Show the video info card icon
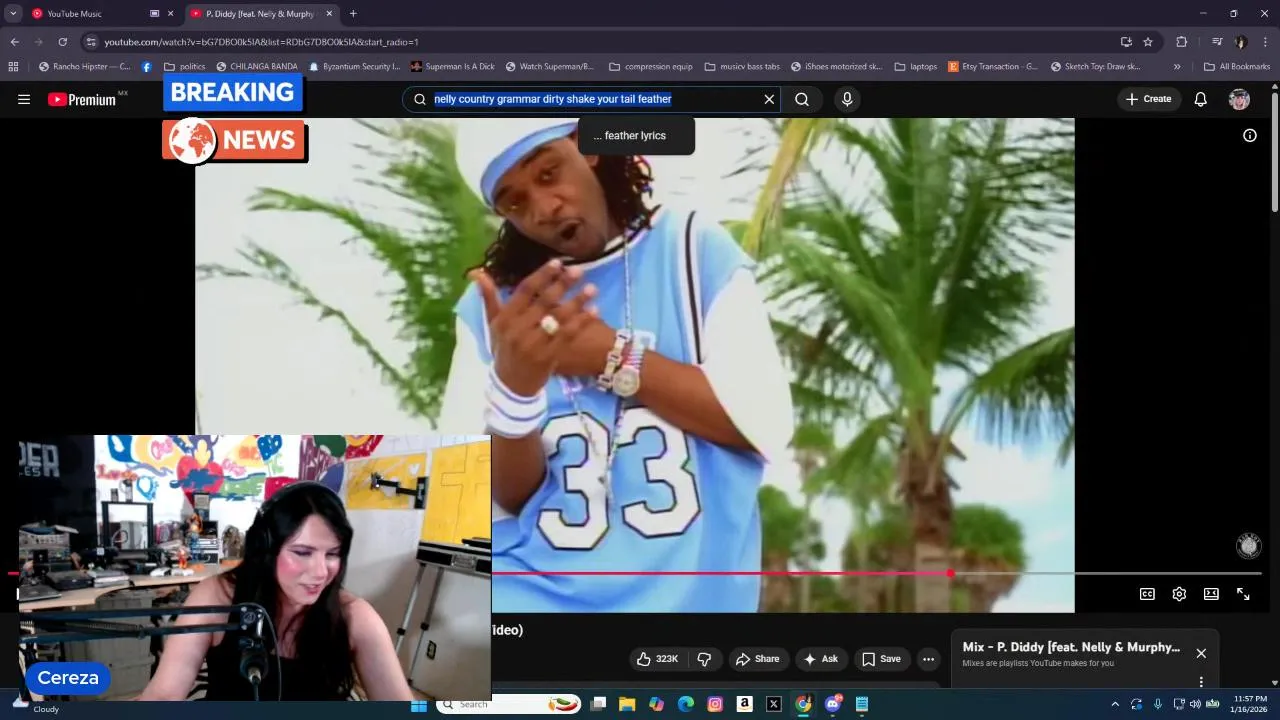The width and height of the screenshot is (1280, 720). point(1250,135)
